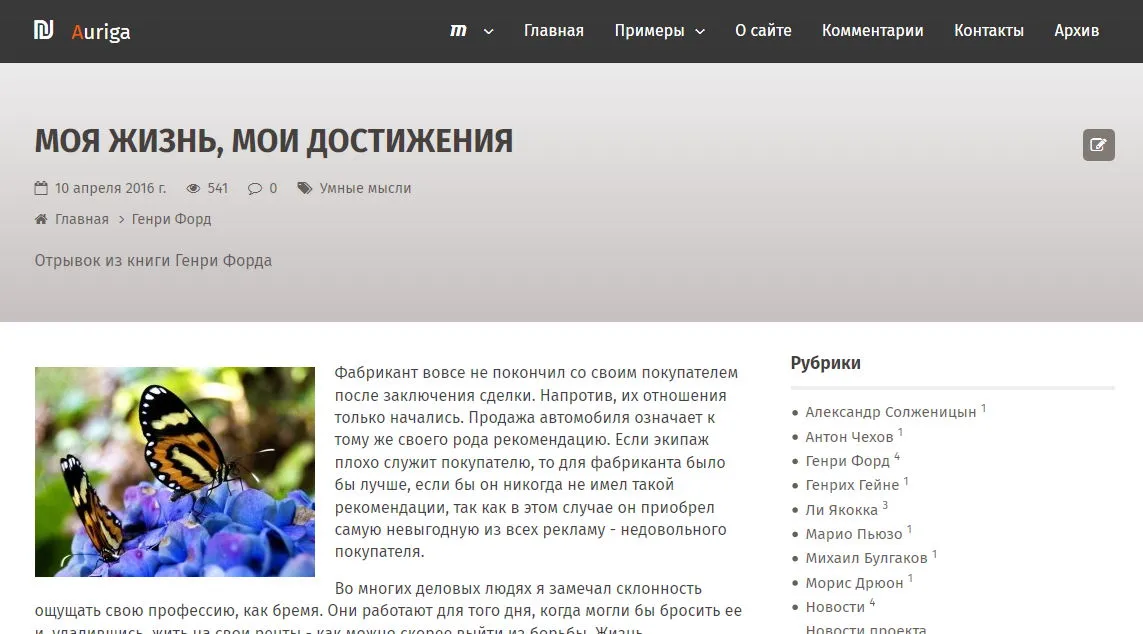Viewport: 1143px width, 634px height.
Task: Click the edit post pencil icon
Action: (x=1098, y=145)
